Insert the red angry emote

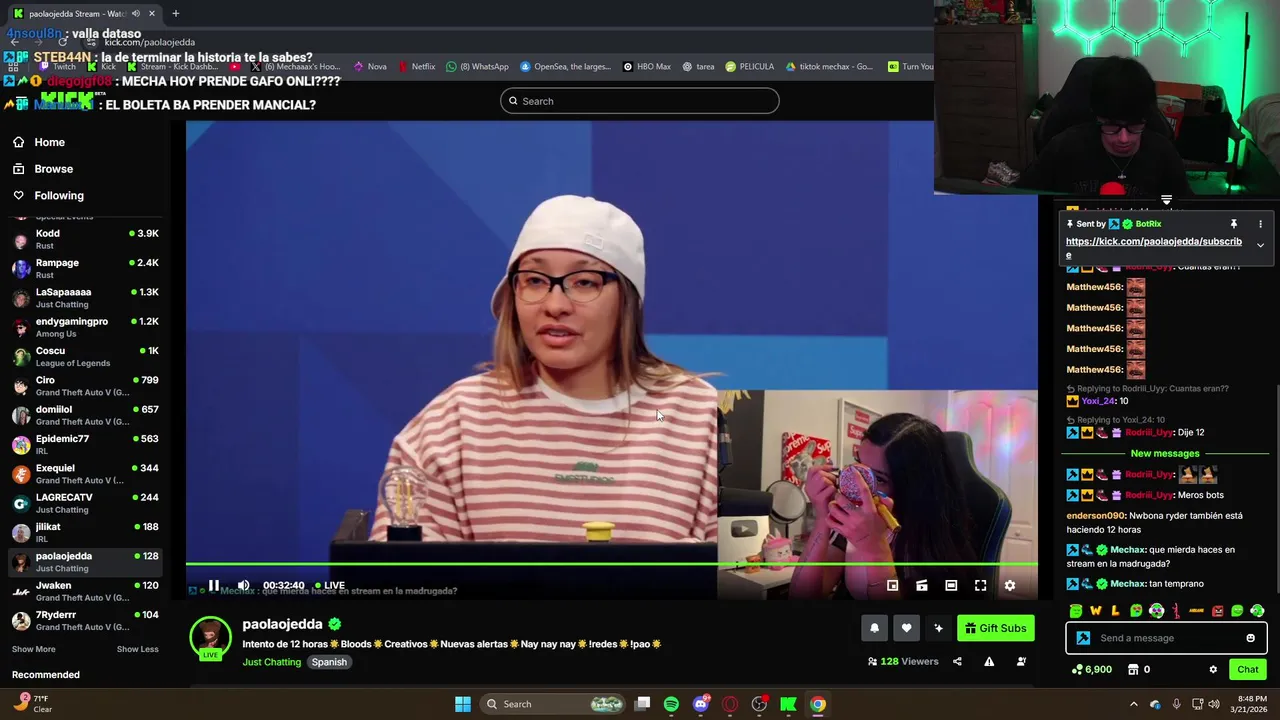(x=1217, y=611)
